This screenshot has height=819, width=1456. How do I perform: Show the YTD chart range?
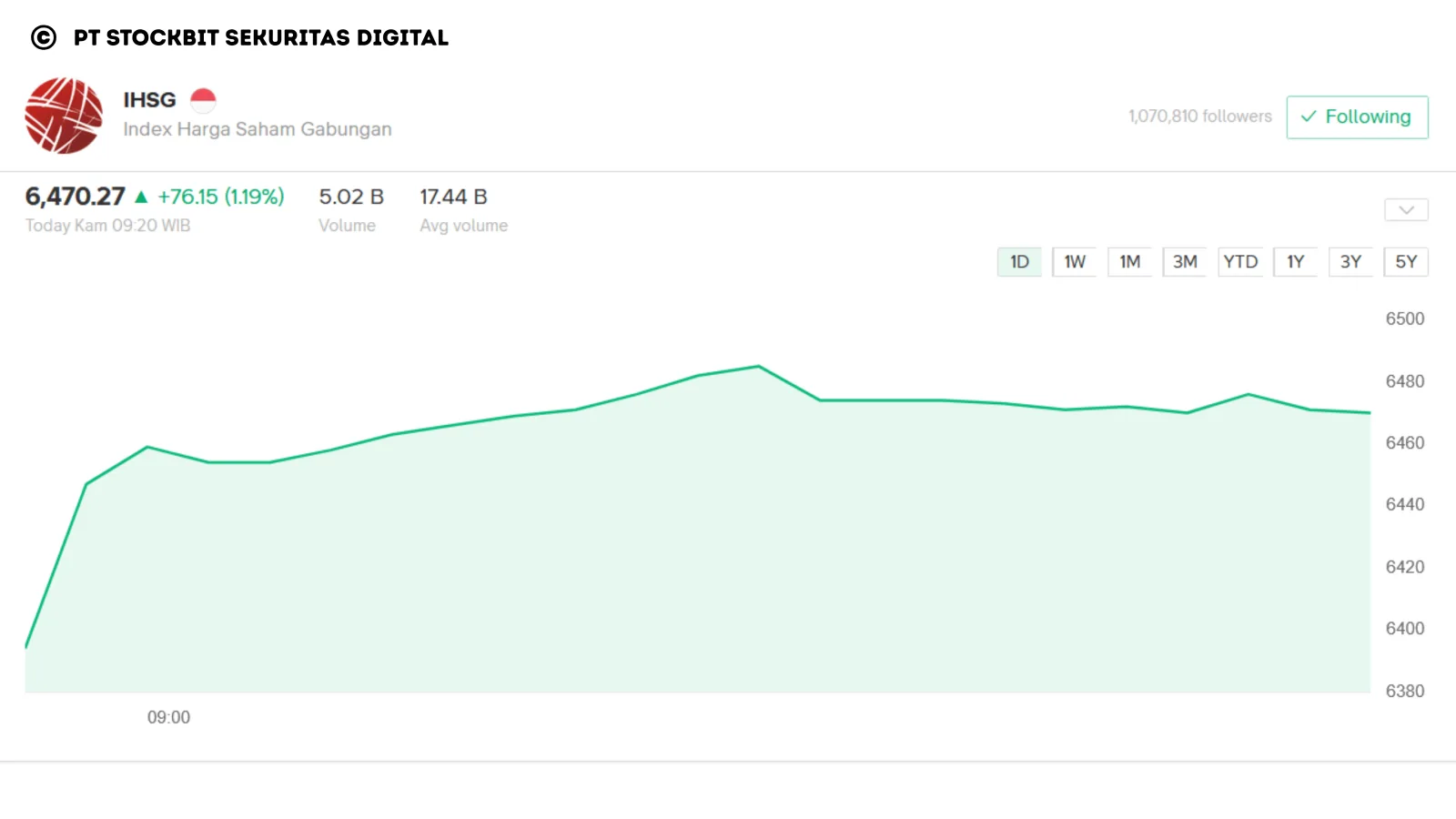coord(1240,262)
